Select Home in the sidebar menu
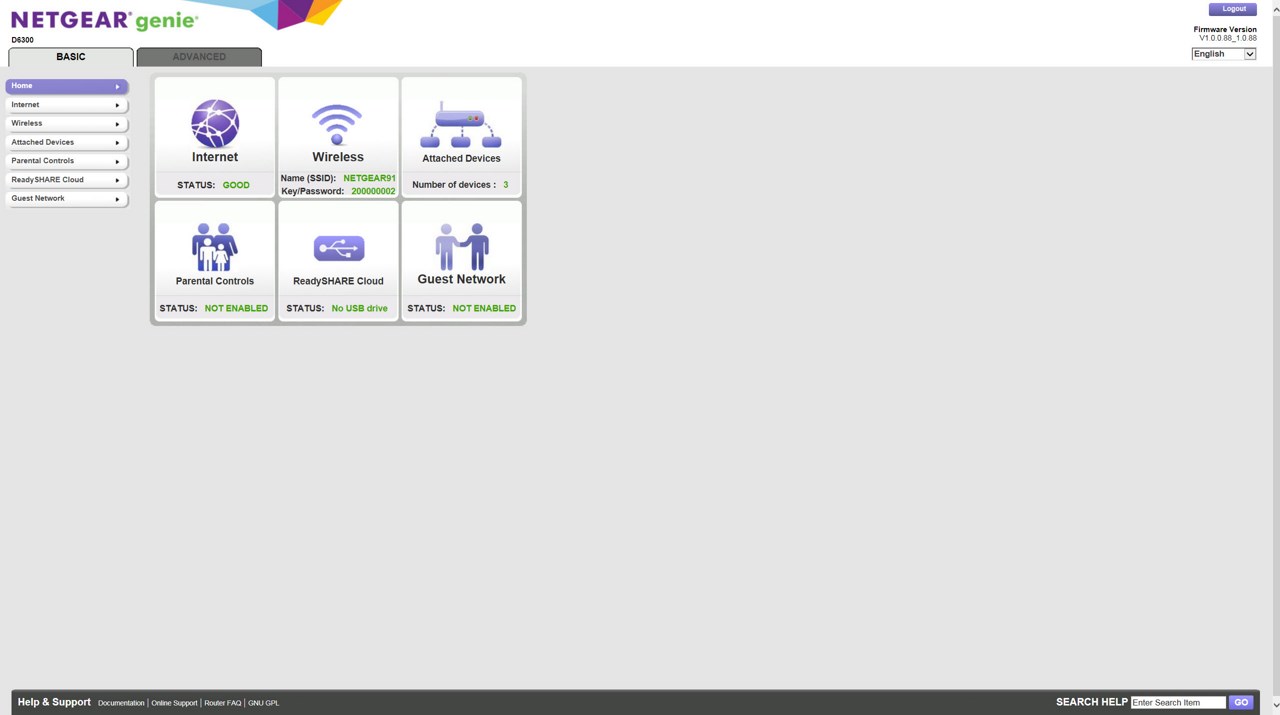 pyautogui.click(x=67, y=86)
